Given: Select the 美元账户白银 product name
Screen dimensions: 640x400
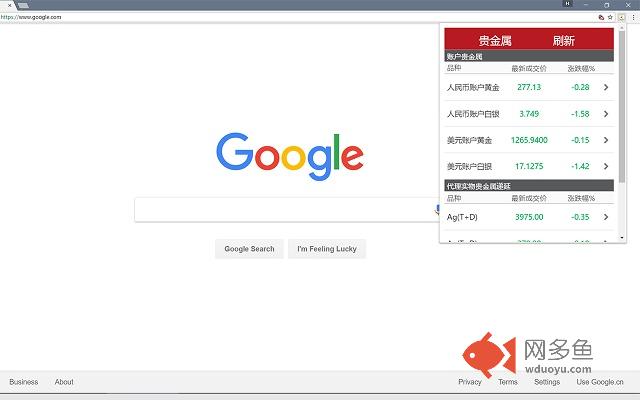Looking at the screenshot, I should click(469, 166).
